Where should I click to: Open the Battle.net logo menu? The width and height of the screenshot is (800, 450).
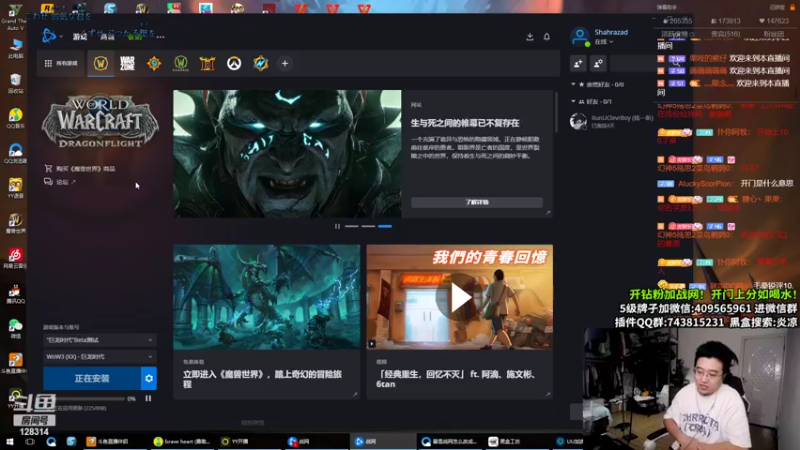[49, 36]
